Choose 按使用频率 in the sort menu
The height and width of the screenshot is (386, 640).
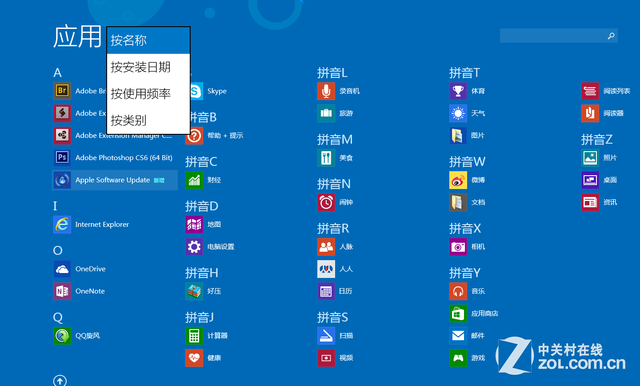149,93
